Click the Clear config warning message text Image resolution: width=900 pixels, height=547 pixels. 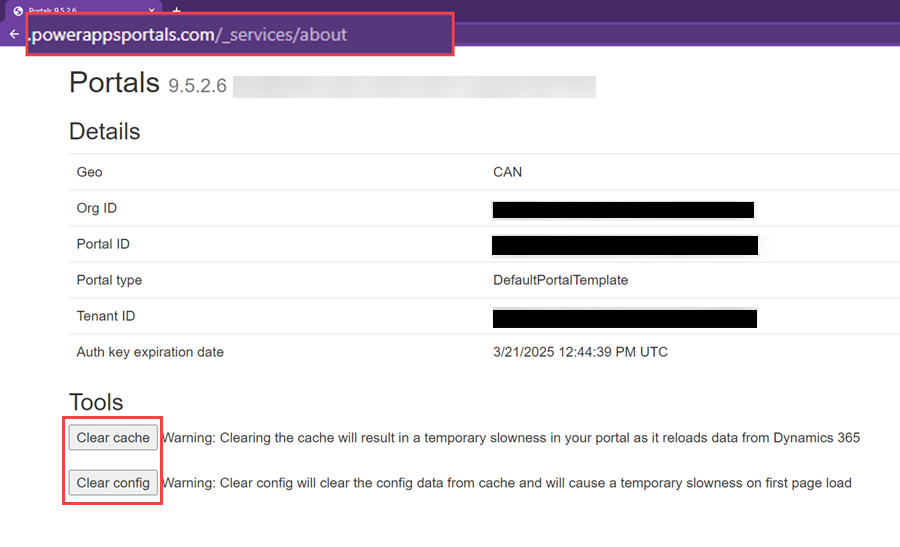pos(506,483)
